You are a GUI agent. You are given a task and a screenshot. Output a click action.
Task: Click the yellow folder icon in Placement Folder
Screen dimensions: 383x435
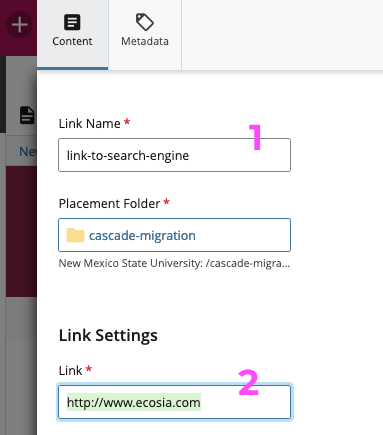(75, 235)
